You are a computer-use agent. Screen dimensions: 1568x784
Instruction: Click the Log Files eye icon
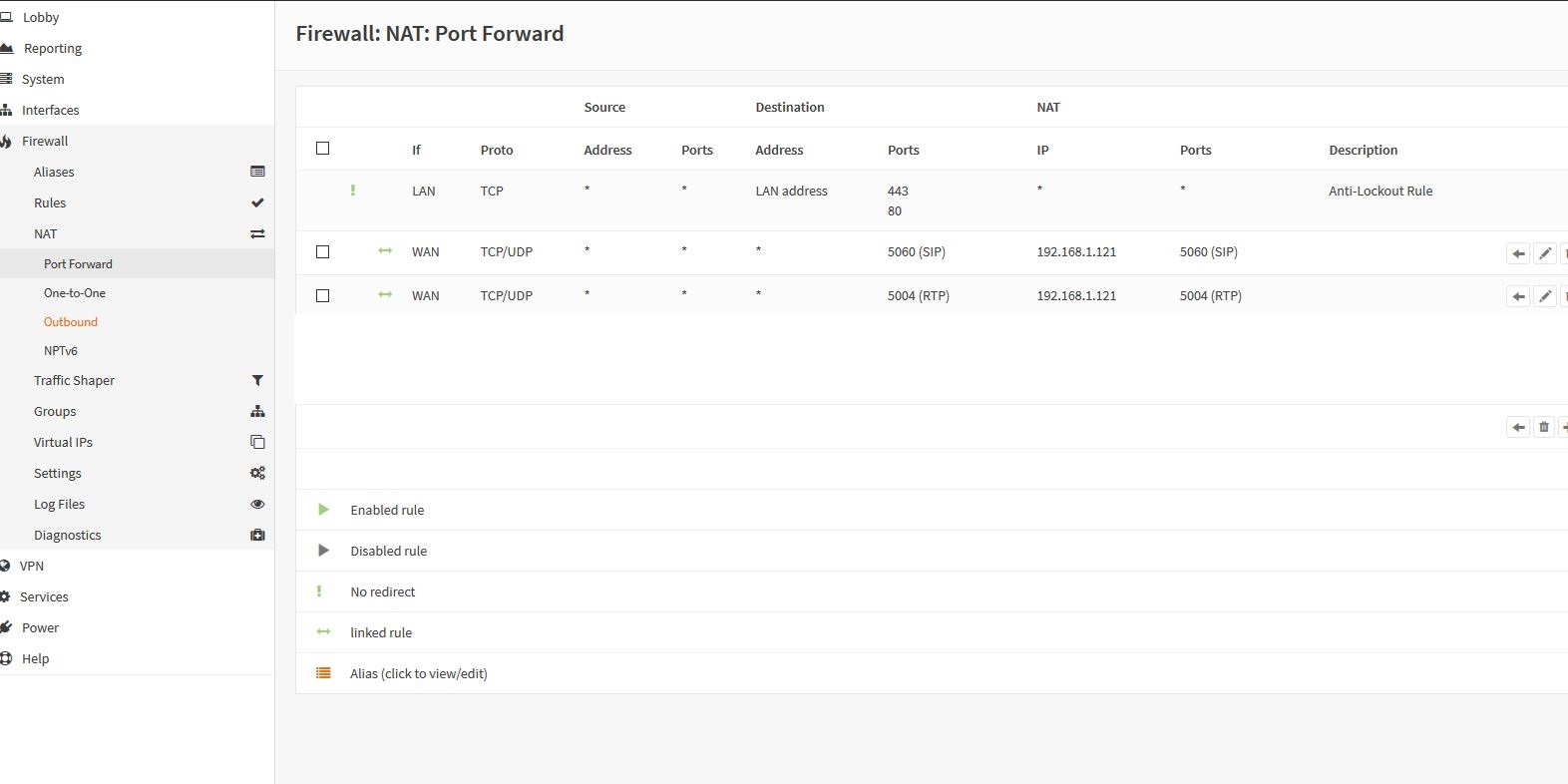[257, 505]
